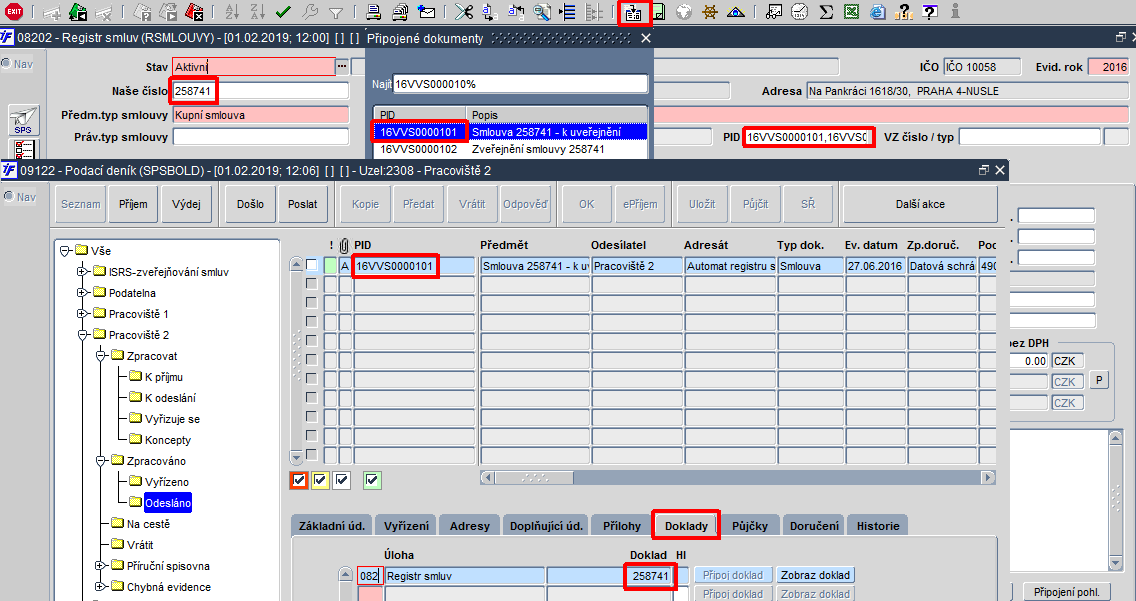This screenshot has height=601, width=1136.
Task: Click the Poslat button
Action: pos(302,204)
